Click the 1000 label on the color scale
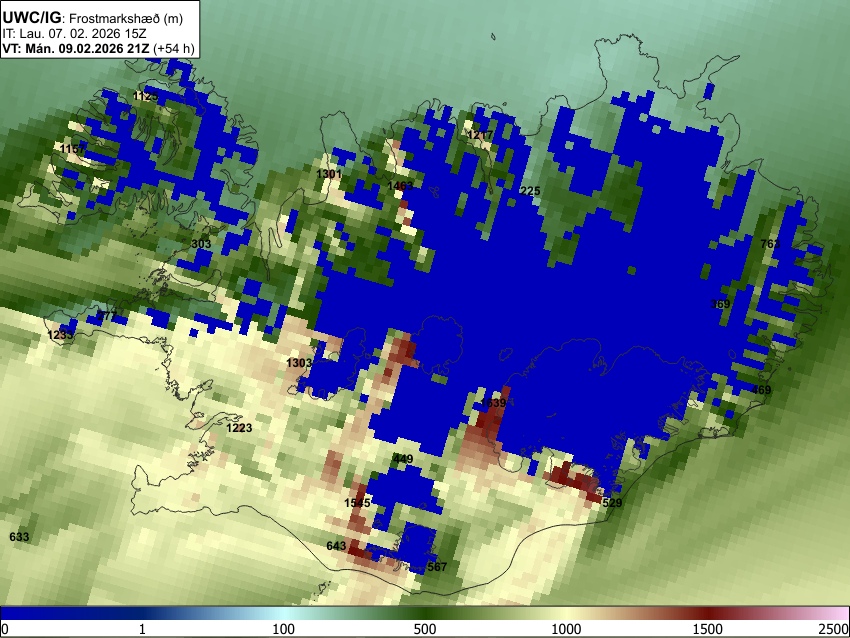850x638 pixels. pyautogui.click(x=566, y=629)
